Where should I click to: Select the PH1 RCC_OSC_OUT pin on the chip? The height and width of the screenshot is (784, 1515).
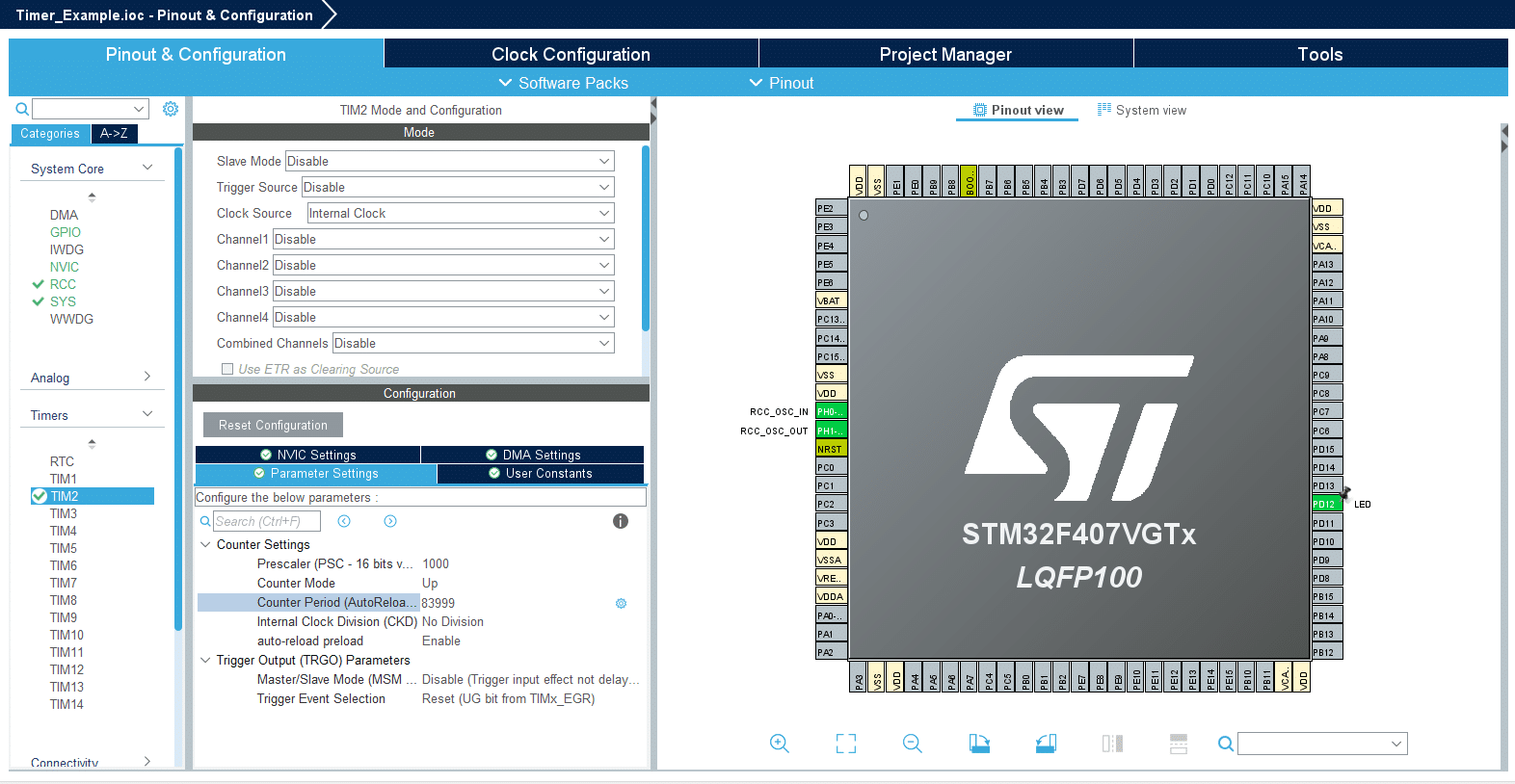pyautogui.click(x=832, y=430)
